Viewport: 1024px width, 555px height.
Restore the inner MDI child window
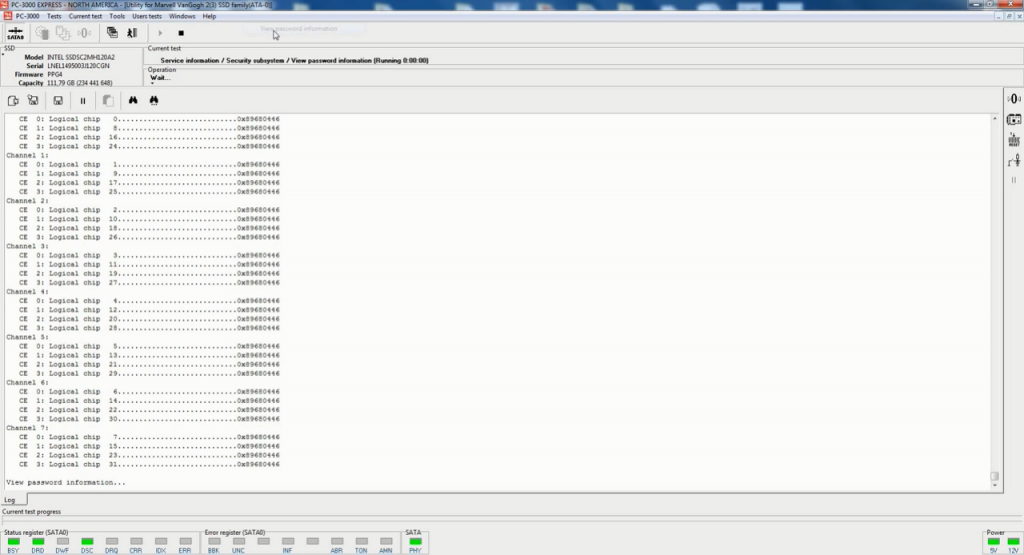tap(1009, 16)
